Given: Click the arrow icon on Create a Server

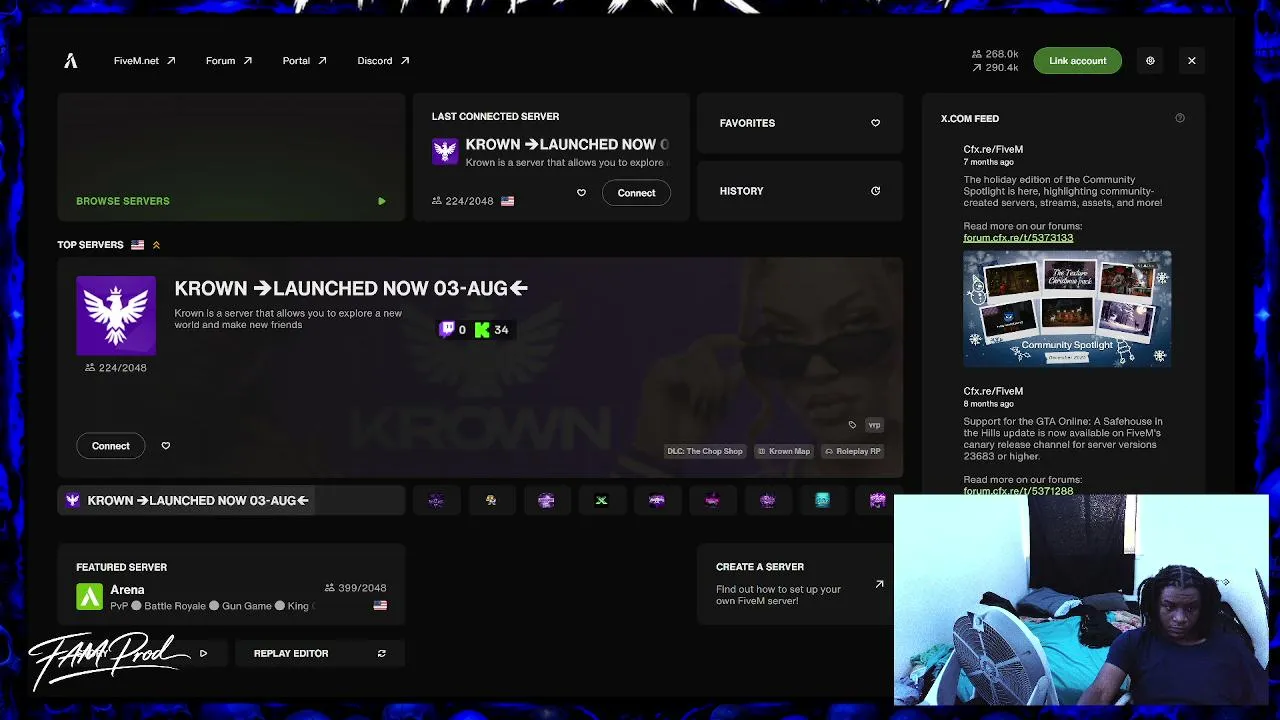Looking at the screenshot, I should 879,584.
